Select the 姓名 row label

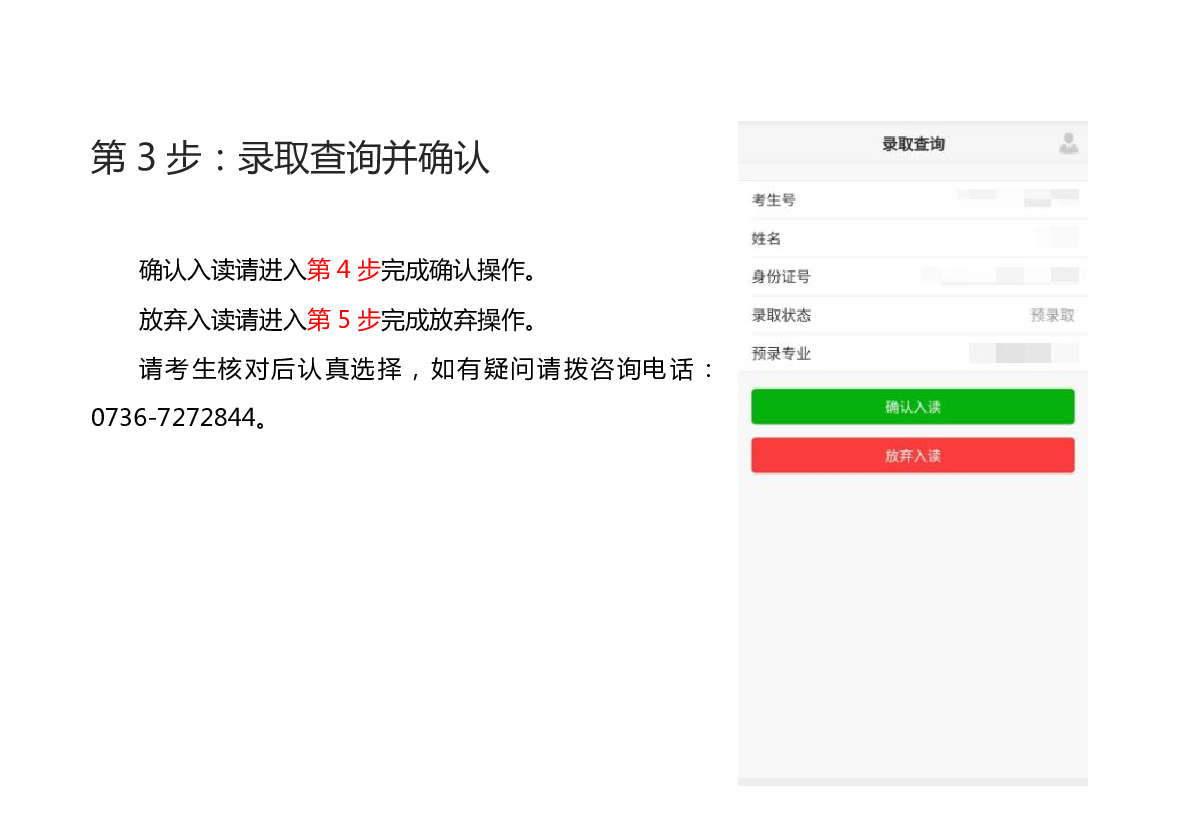click(x=766, y=239)
